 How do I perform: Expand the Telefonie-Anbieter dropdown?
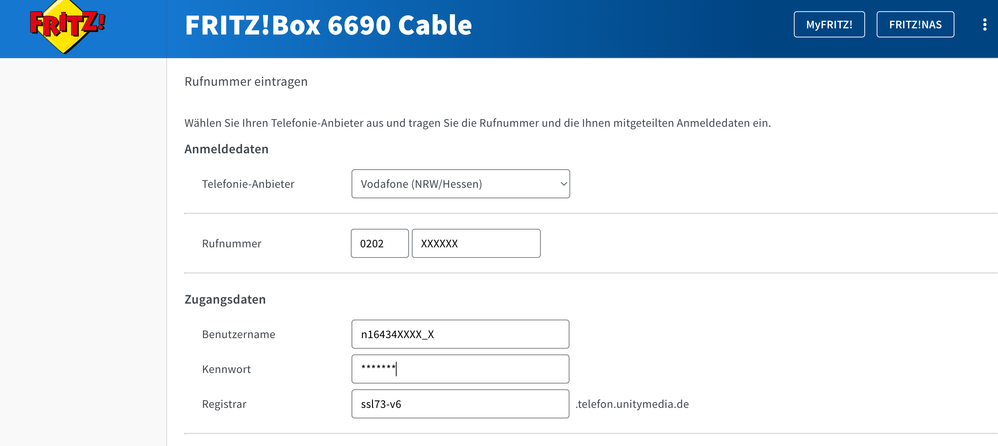click(x=460, y=184)
